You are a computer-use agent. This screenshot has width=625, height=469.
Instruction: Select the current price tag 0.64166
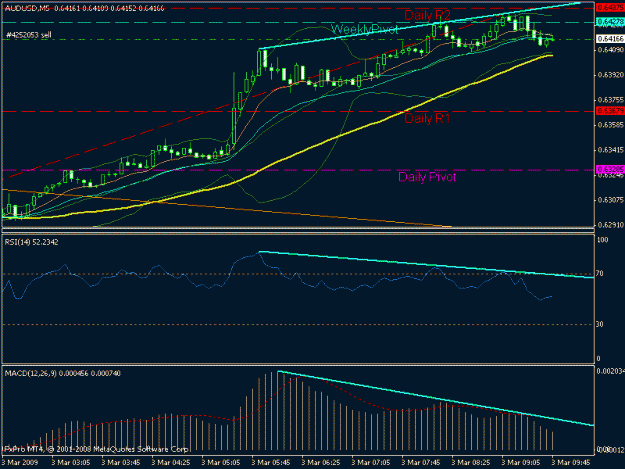pos(610,39)
